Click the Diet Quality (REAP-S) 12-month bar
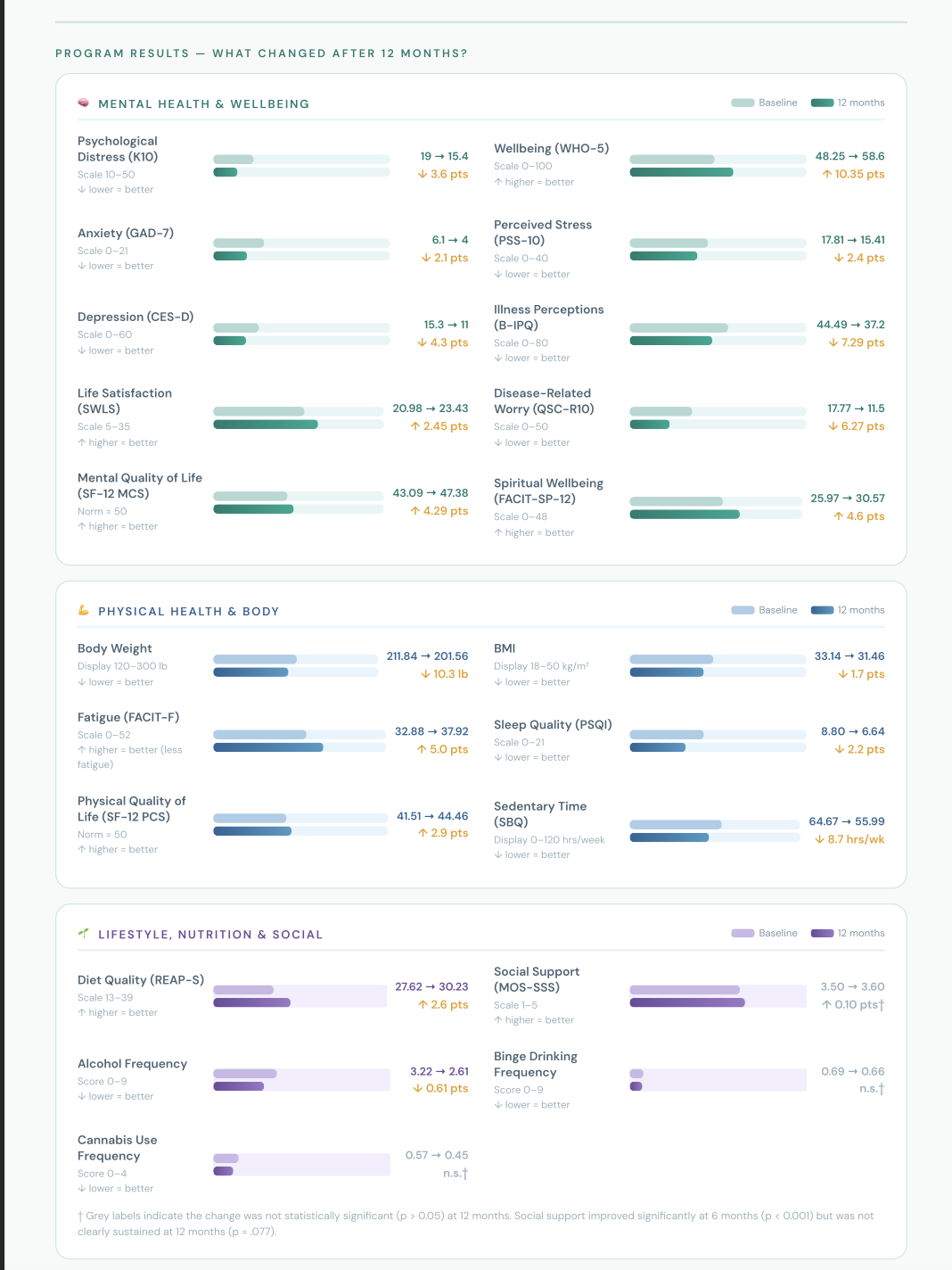The height and width of the screenshot is (1270, 952). click(251, 1002)
